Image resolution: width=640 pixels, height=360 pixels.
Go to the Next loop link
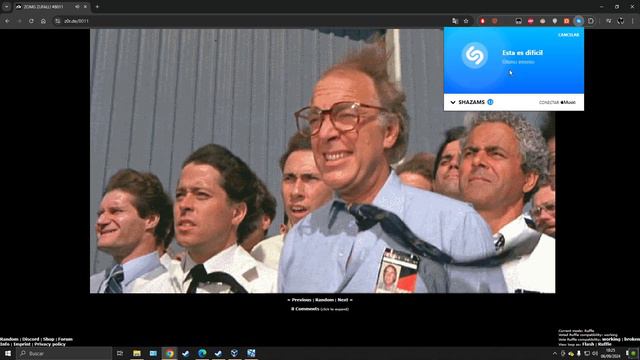pyautogui.click(x=345, y=300)
